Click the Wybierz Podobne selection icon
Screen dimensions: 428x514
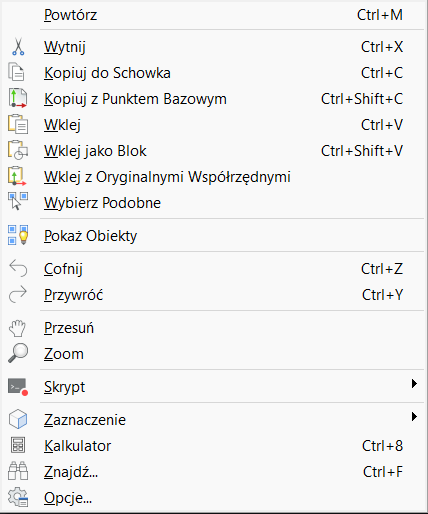pyautogui.click(x=18, y=202)
